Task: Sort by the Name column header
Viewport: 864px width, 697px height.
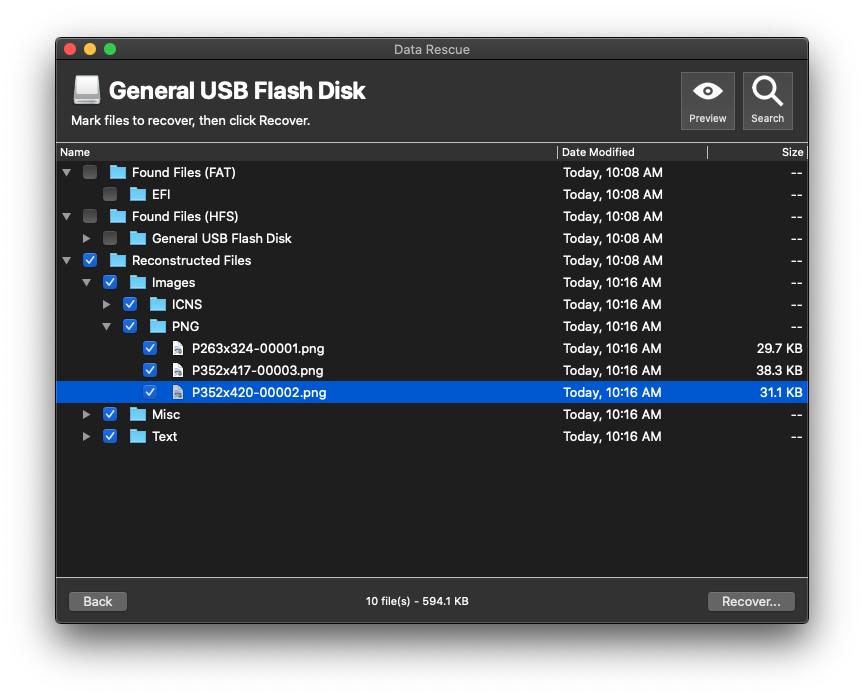Action: coord(300,152)
